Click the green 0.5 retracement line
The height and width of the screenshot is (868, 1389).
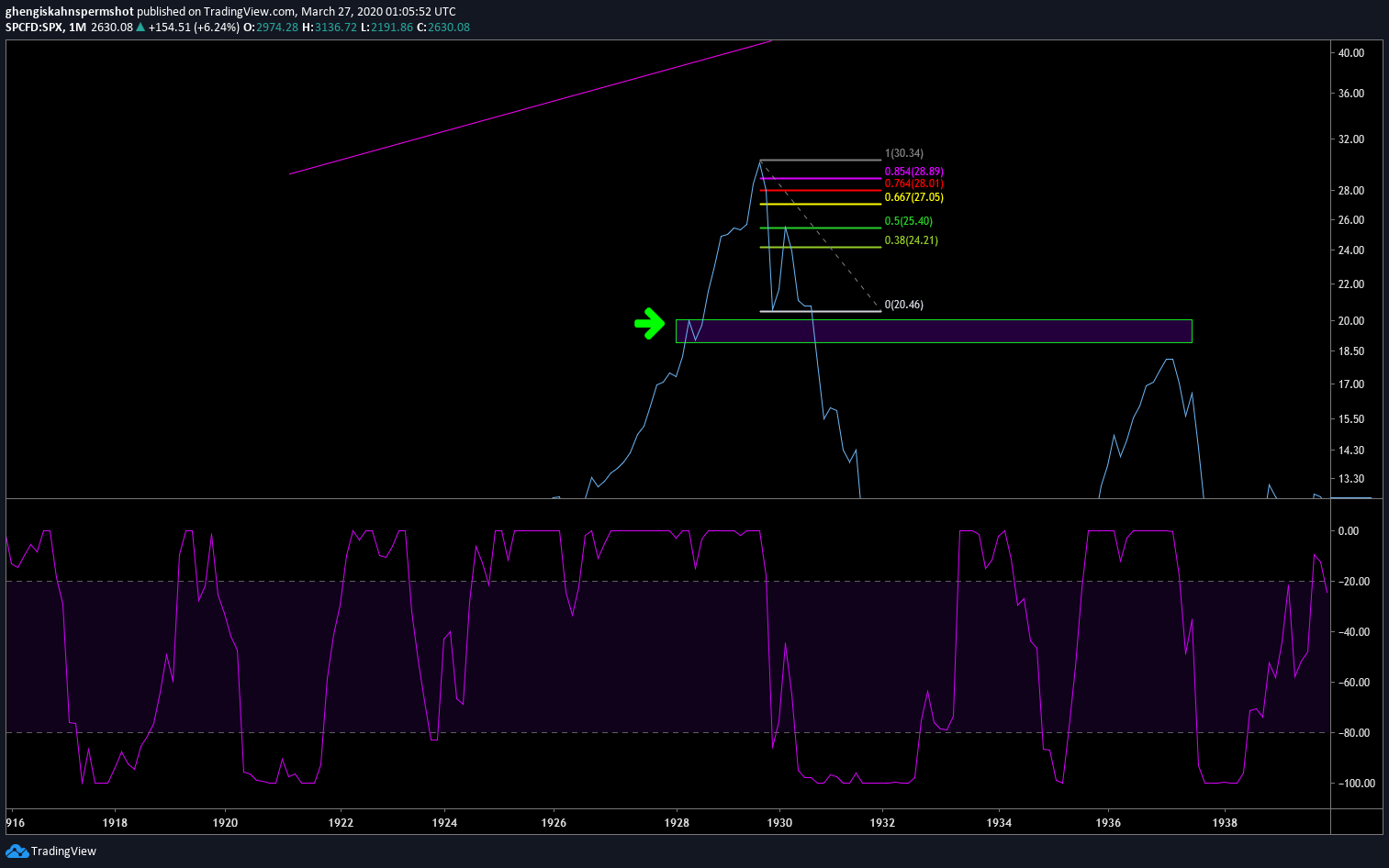[x=821, y=228]
